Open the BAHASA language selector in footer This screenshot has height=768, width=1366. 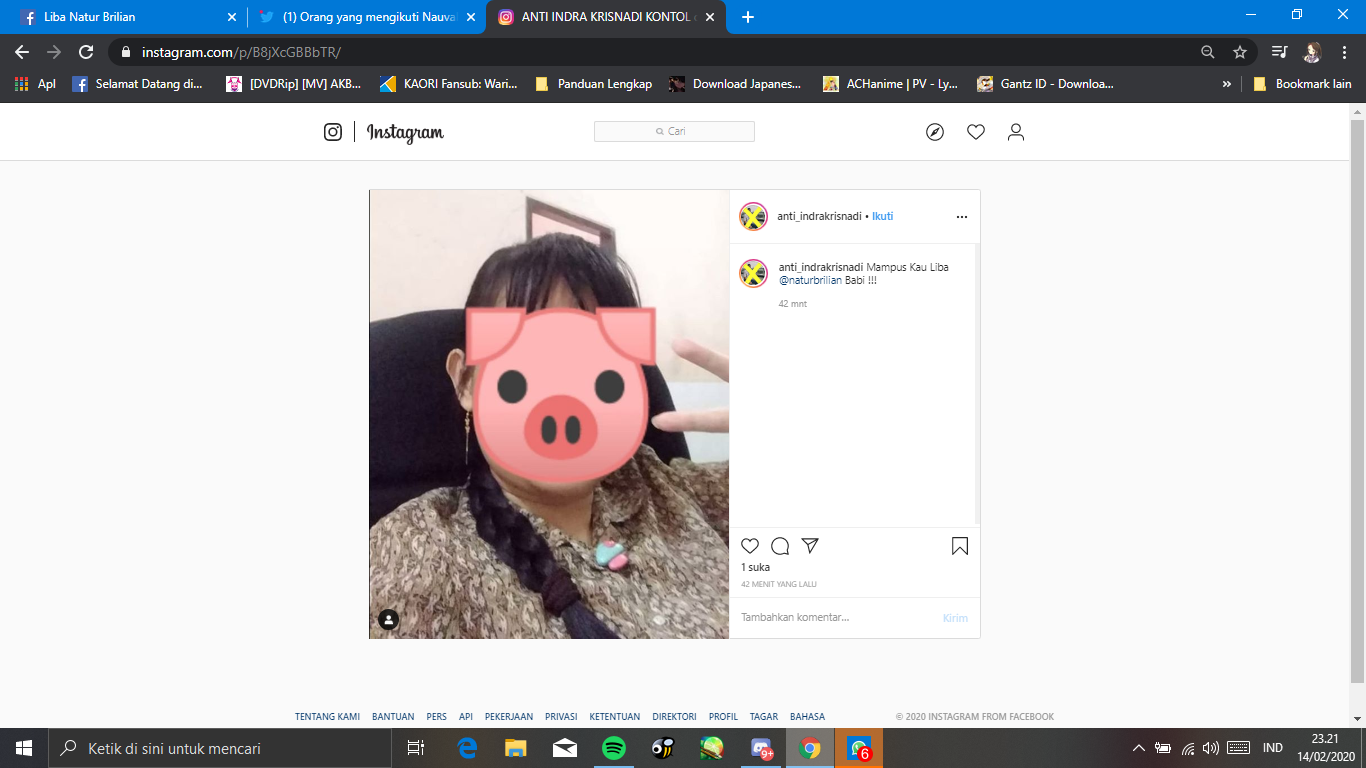click(807, 717)
